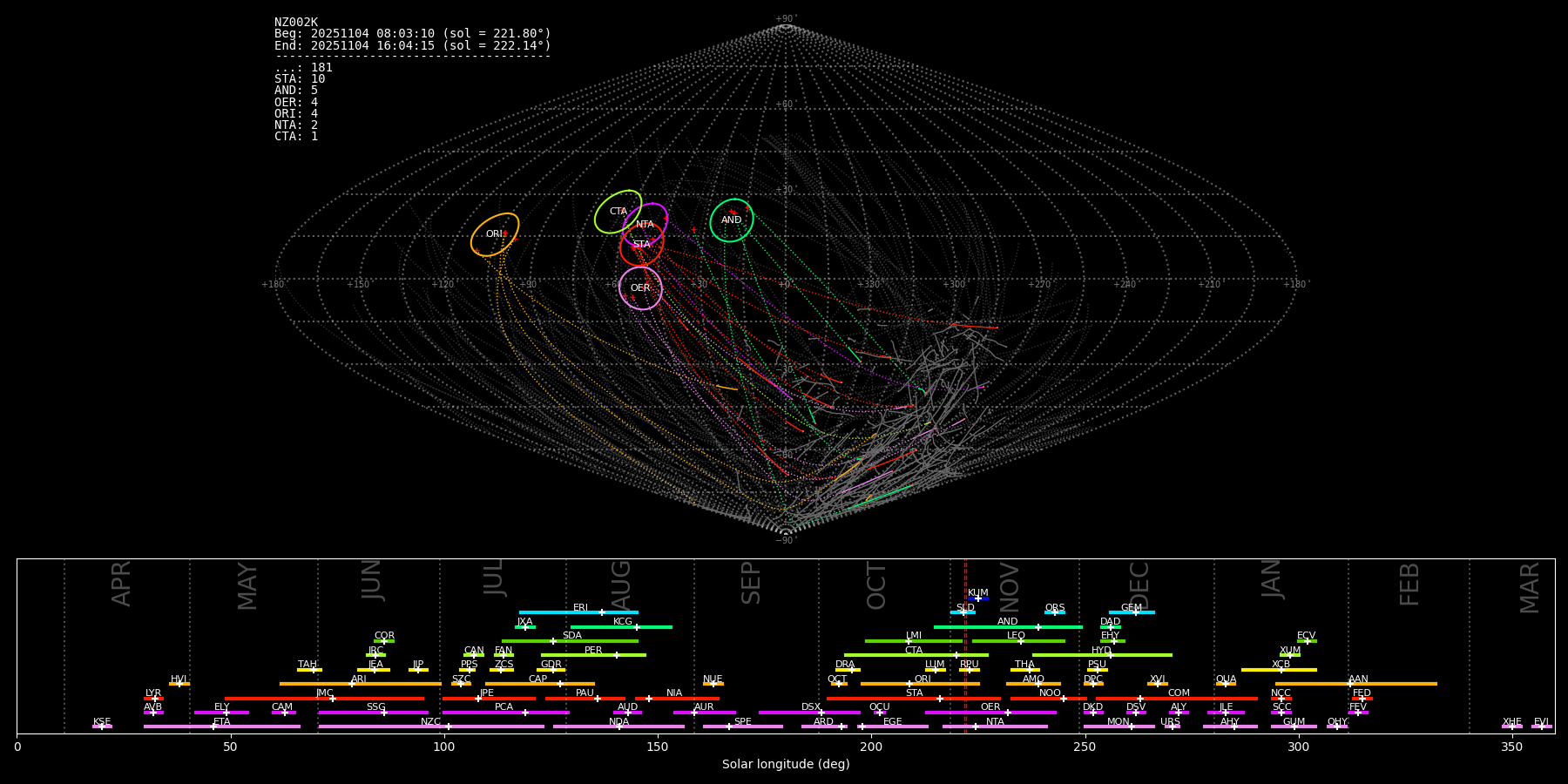The width and height of the screenshot is (1568, 784).
Task: Click the ERI shower label in the timeline
Action: tap(581, 608)
